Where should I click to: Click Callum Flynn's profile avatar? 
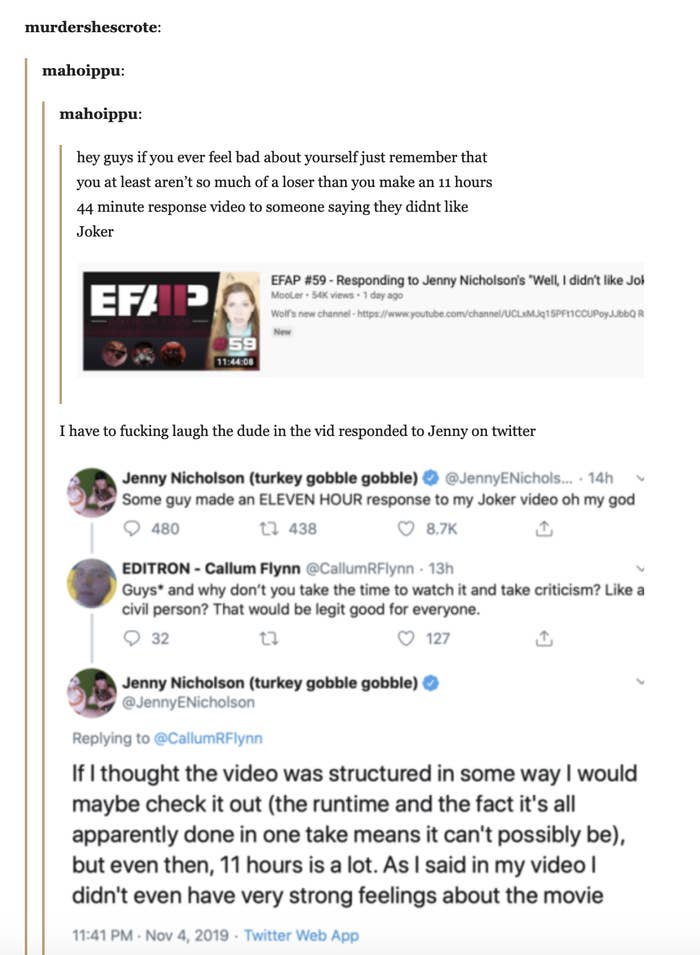point(92,581)
